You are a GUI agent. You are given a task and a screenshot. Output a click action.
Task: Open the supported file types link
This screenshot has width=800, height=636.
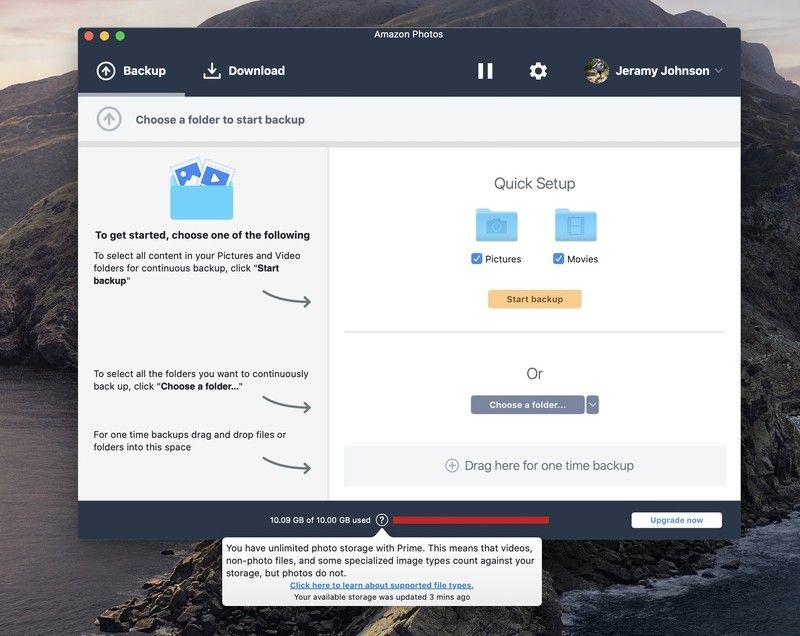(x=382, y=585)
